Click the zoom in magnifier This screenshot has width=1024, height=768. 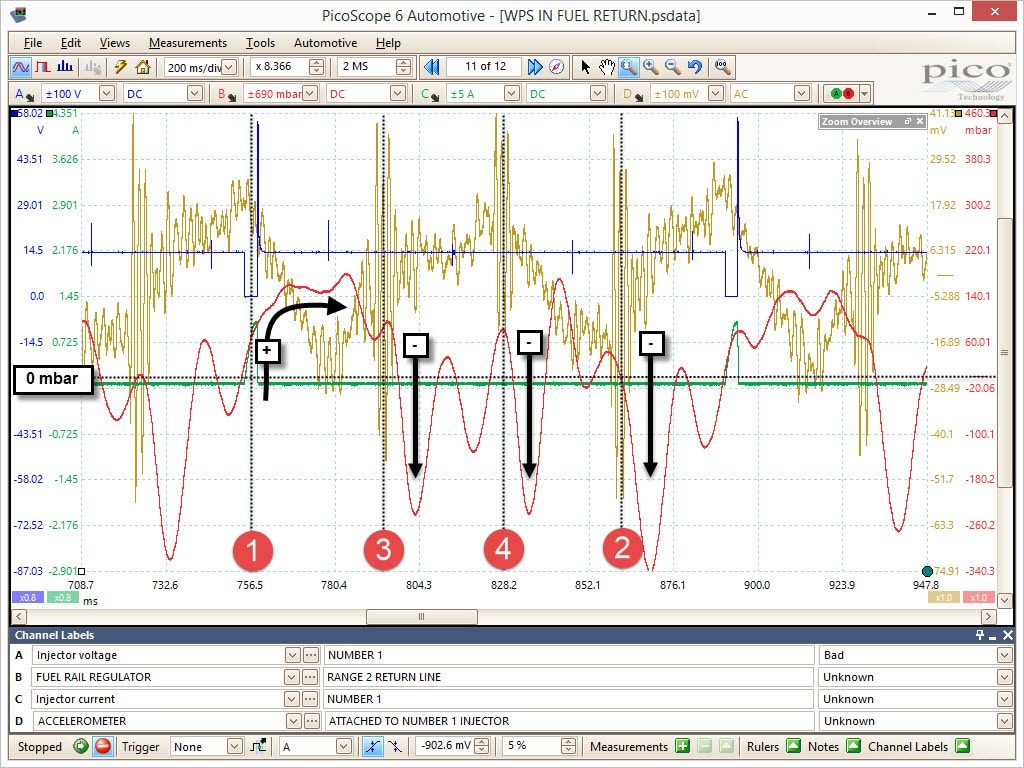[650, 67]
